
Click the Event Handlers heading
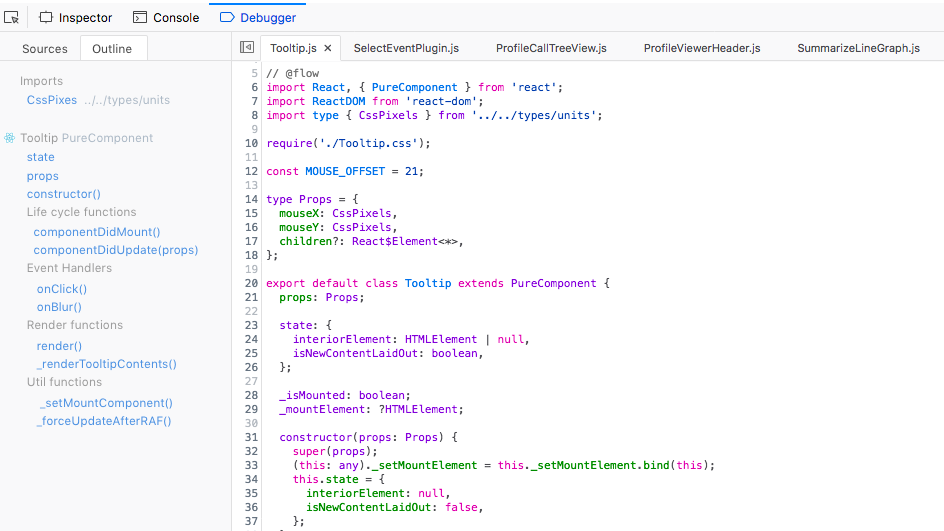coord(69,268)
